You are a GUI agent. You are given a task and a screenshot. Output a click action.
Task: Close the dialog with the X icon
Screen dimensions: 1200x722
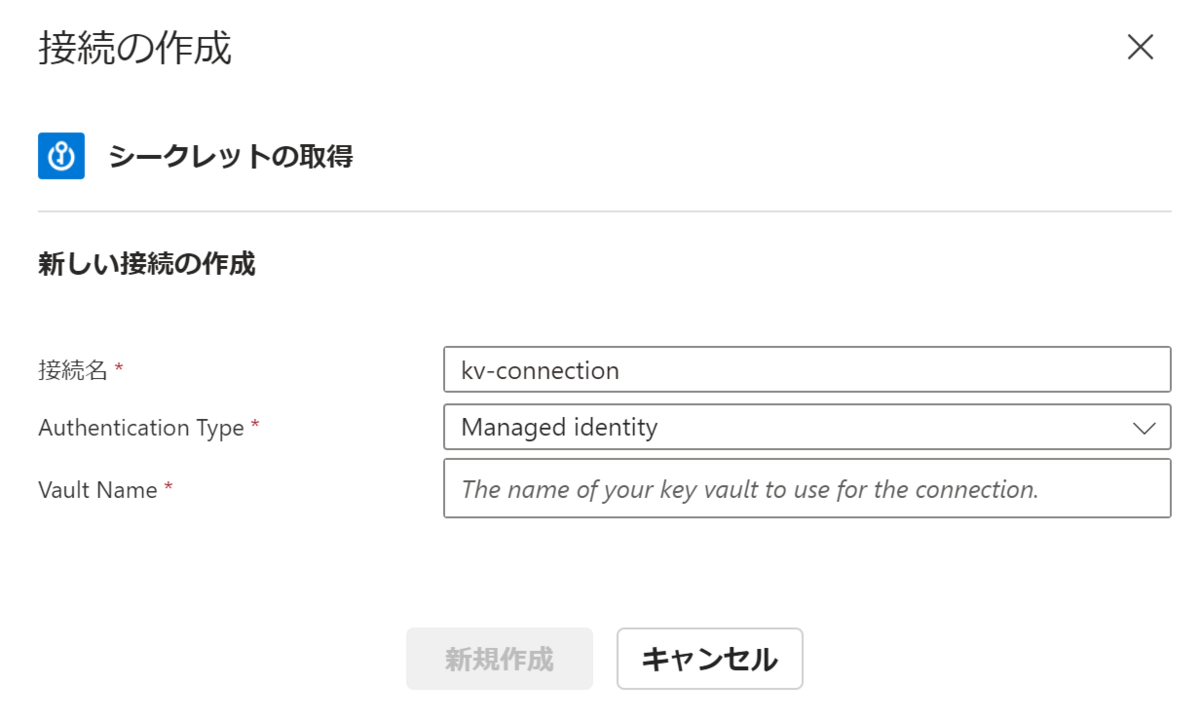[x=1139, y=47]
